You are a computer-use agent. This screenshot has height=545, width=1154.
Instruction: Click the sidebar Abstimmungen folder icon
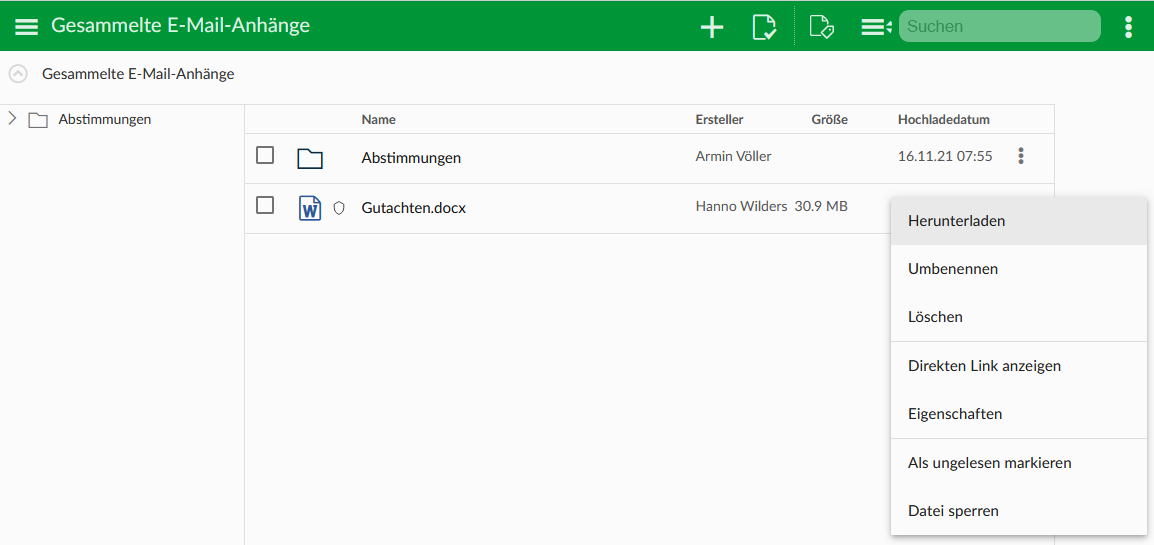38,120
